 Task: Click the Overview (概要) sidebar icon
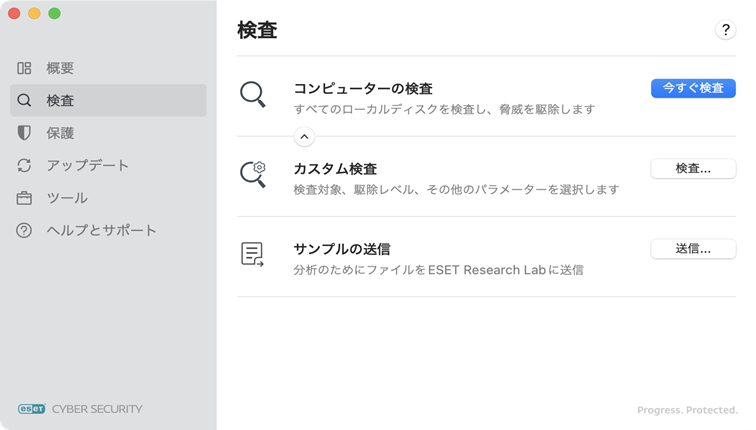click(24, 68)
